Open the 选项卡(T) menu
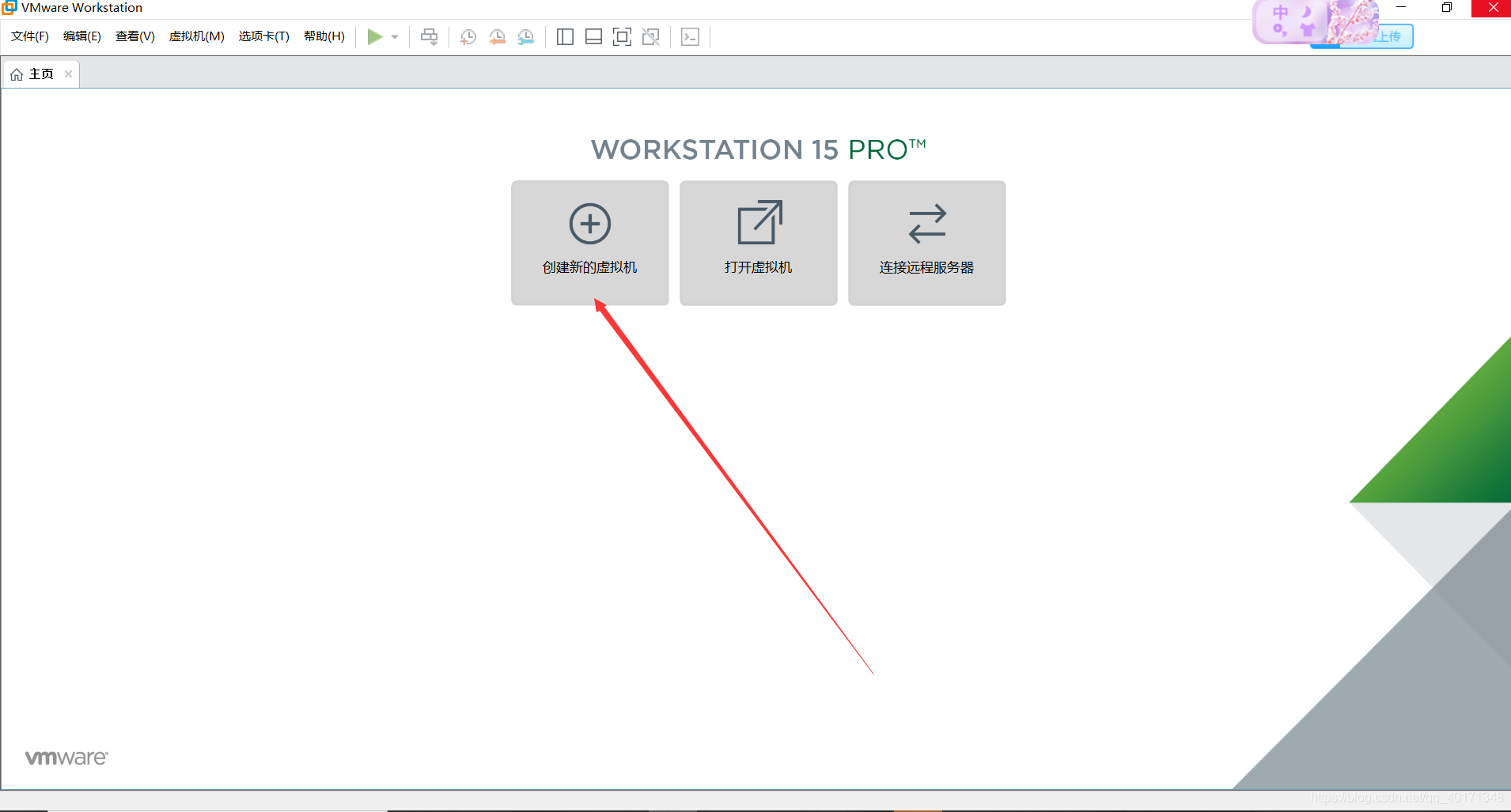This screenshot has width=1511, height=812. 264,36
